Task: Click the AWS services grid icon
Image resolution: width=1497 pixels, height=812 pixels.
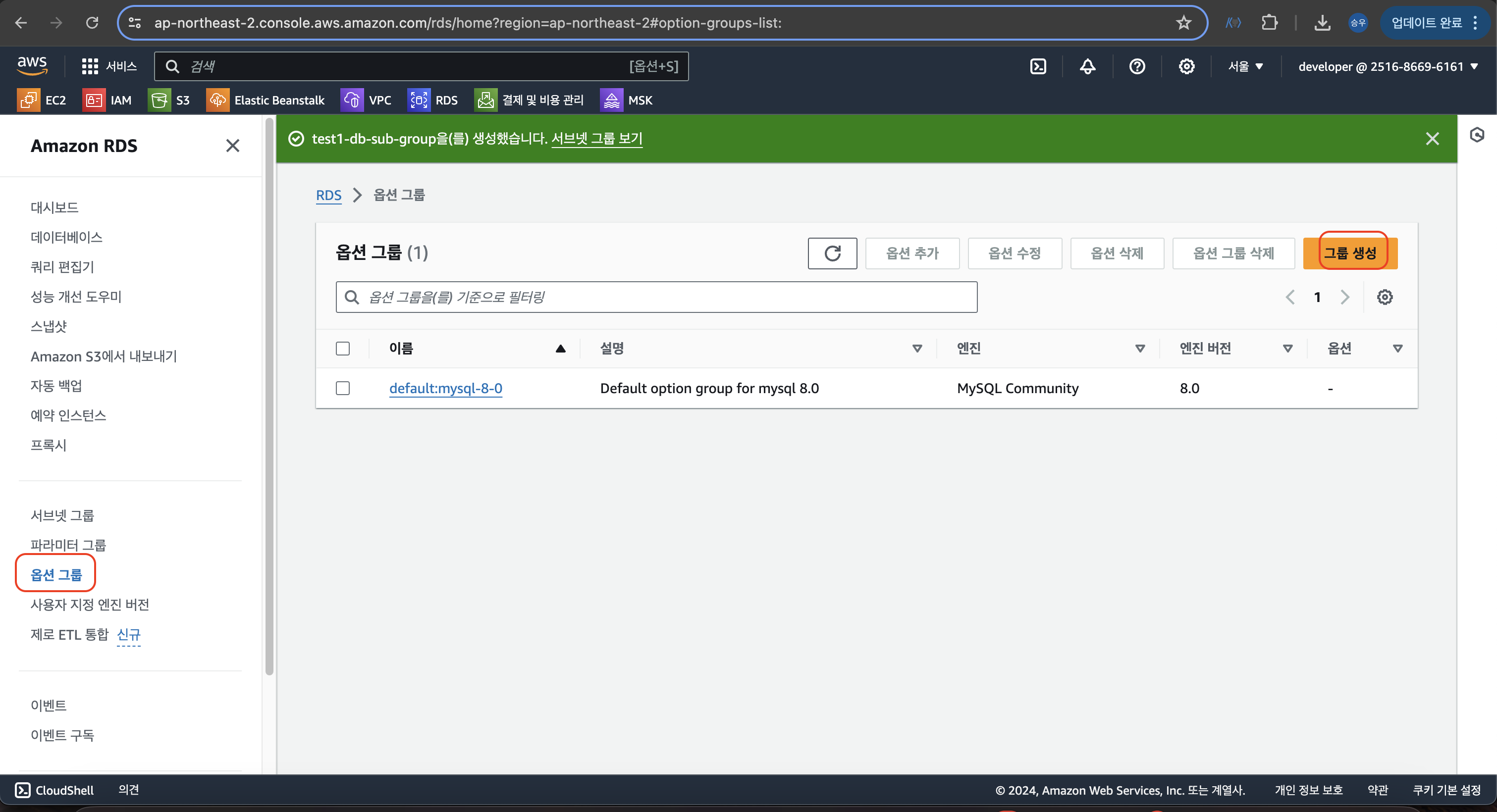Action: [x=90, y=66]
